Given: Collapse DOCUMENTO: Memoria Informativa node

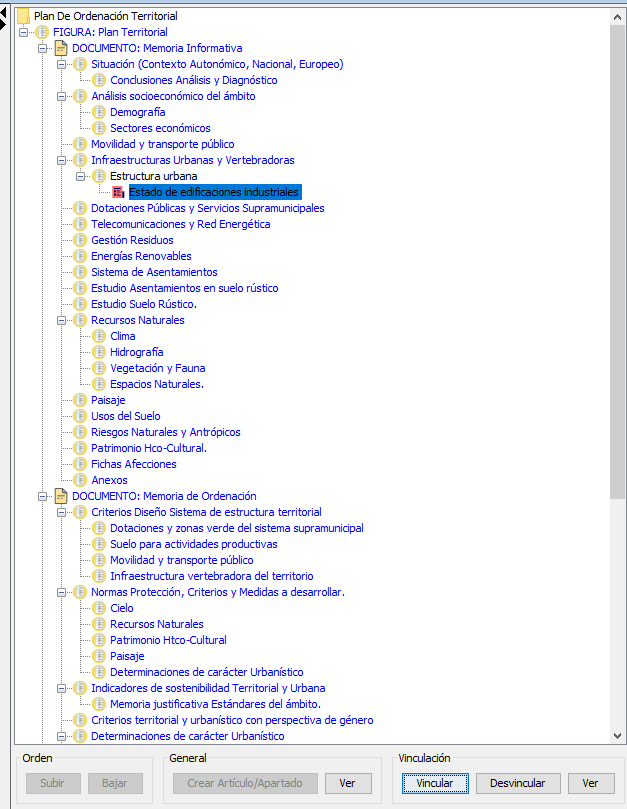Looking at the screenshot, I should pos(42,48).
